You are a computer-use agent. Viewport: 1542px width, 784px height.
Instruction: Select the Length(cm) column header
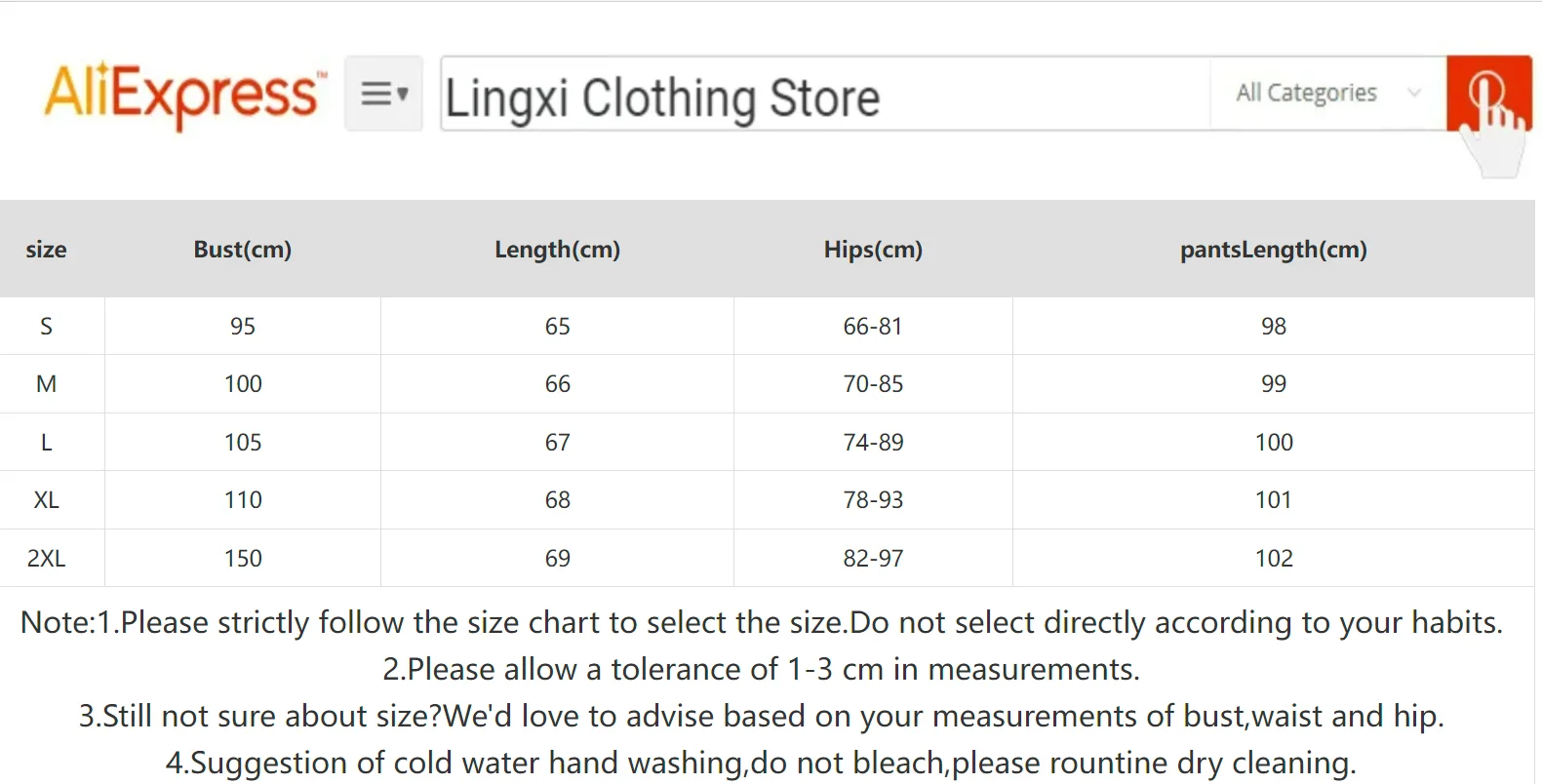[x=557, y=250]
